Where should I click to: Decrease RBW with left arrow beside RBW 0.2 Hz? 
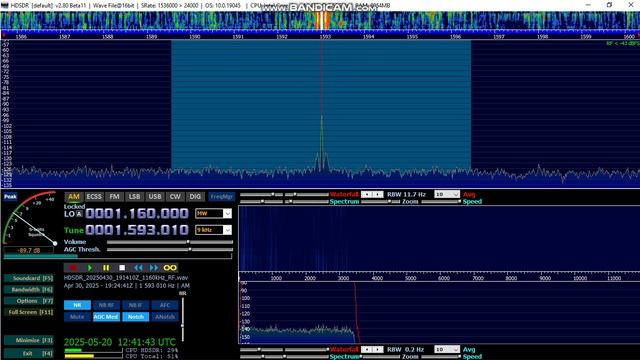[x=367, y=349]
